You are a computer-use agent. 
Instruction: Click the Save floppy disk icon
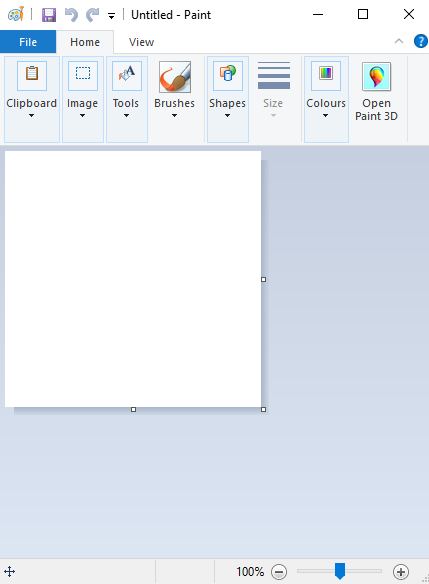coord(49,15)
